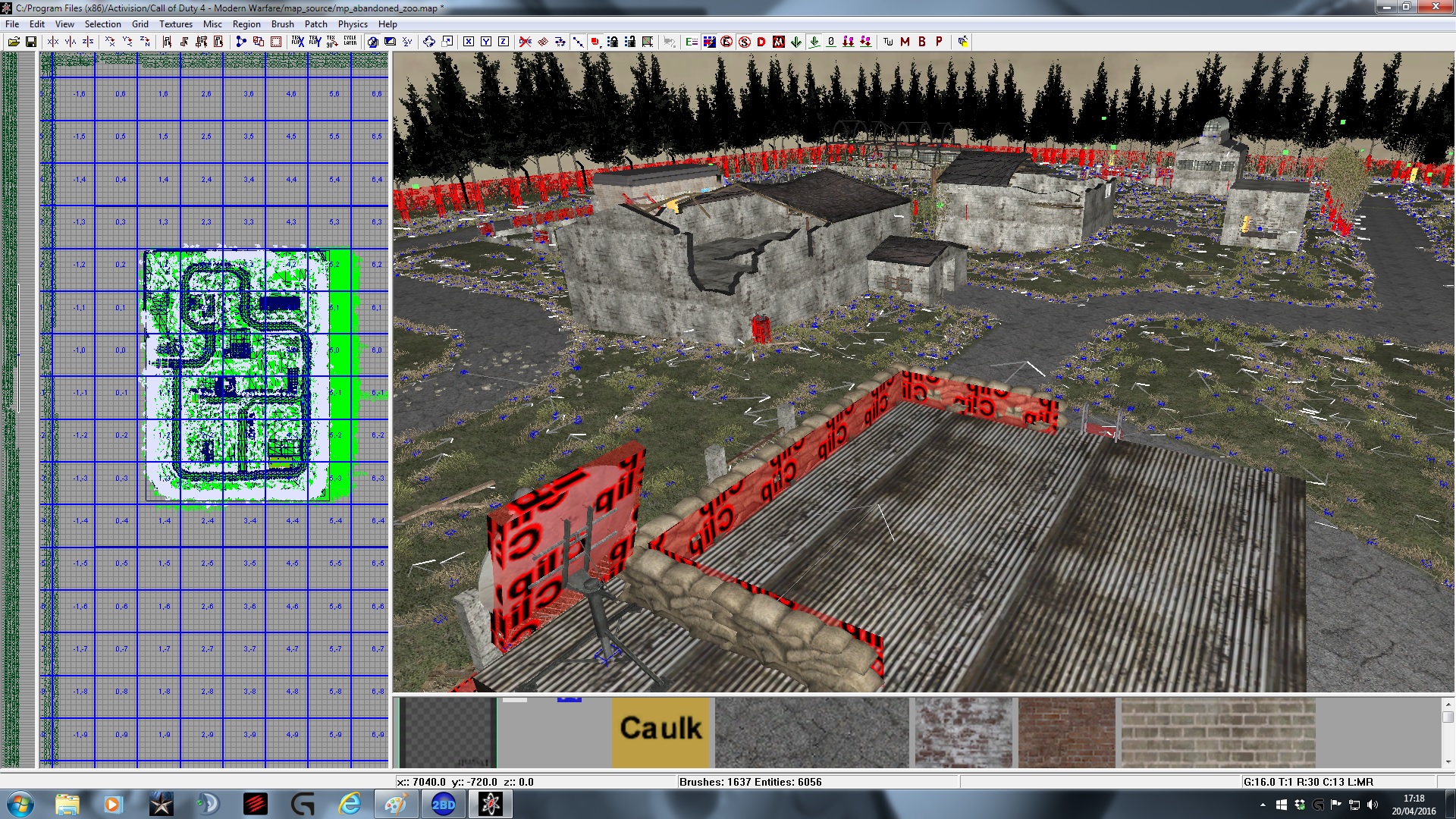Open the Windows Start button

pos(20,804)
